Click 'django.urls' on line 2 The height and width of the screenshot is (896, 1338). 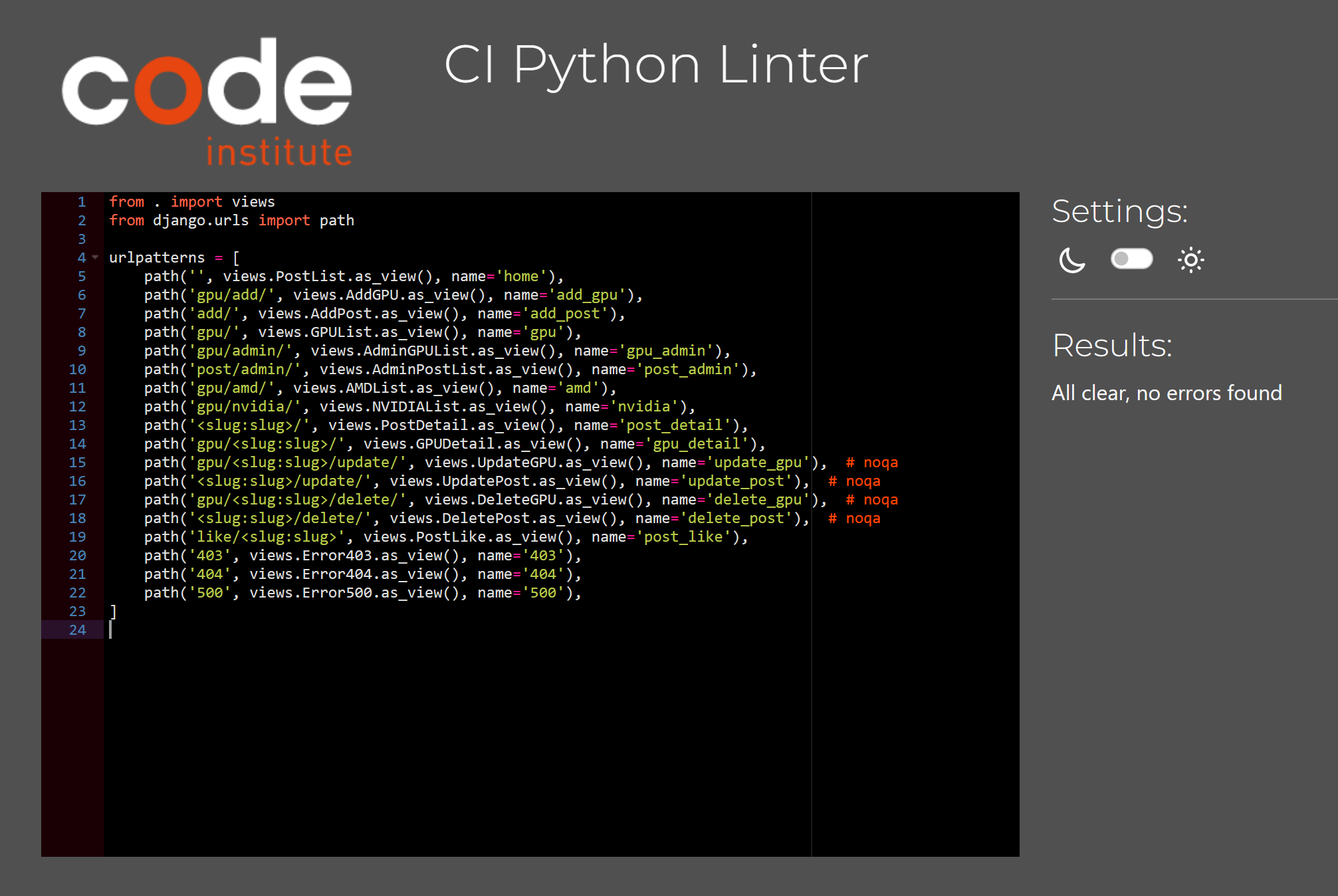tap(200, 220)
